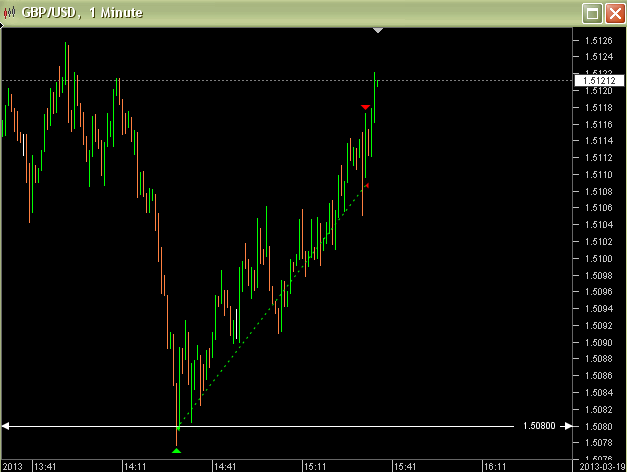Image resolution: width=627 pixels, height=472 pixels.
Task: Select the 1.50800 horizontal line label
Action: coord(539,426)
